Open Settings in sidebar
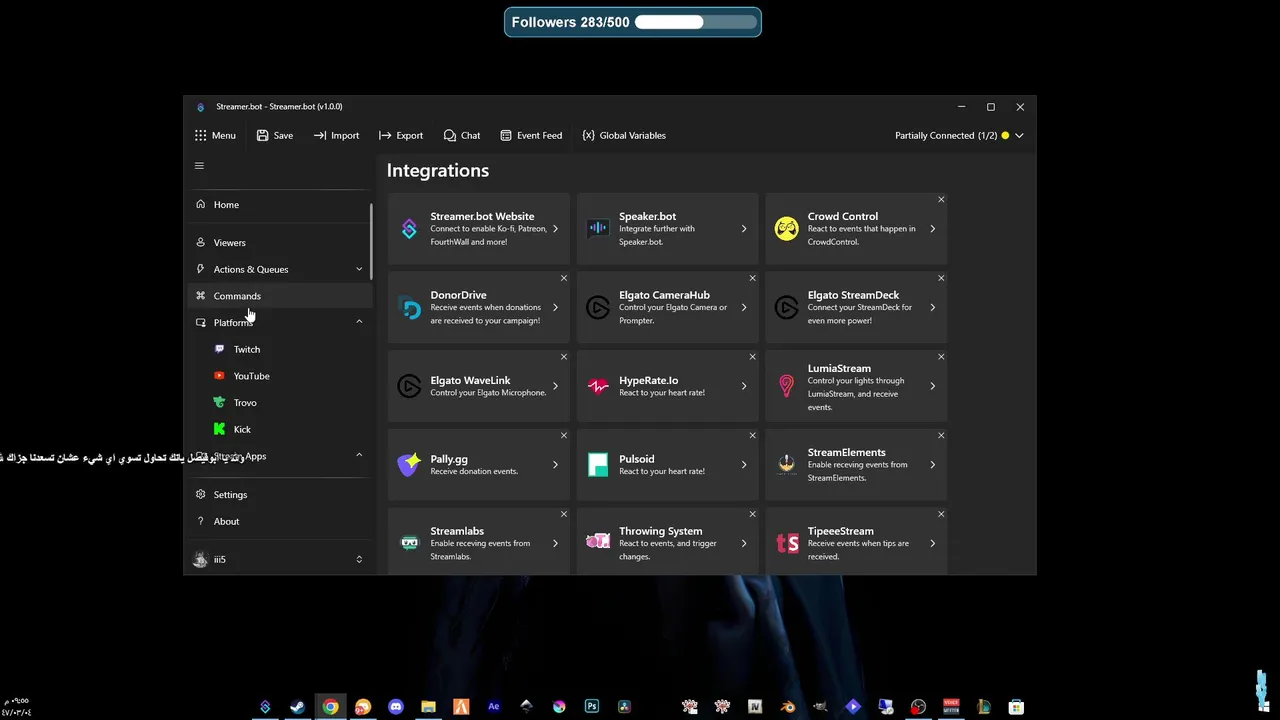1280x720 pixels. 281,495
